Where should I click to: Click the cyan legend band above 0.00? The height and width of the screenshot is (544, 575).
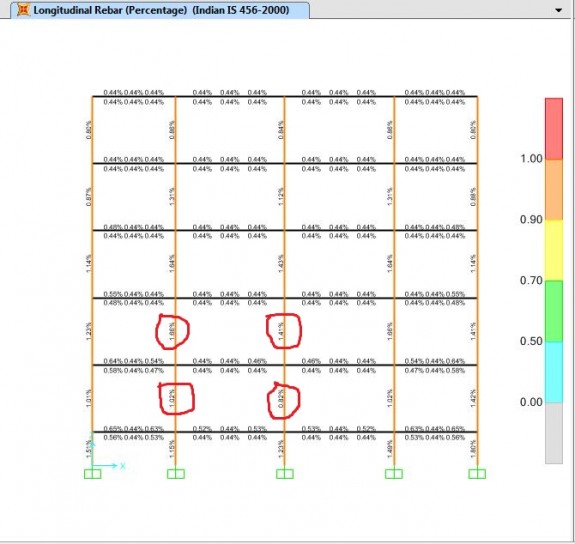click(554, 372)
